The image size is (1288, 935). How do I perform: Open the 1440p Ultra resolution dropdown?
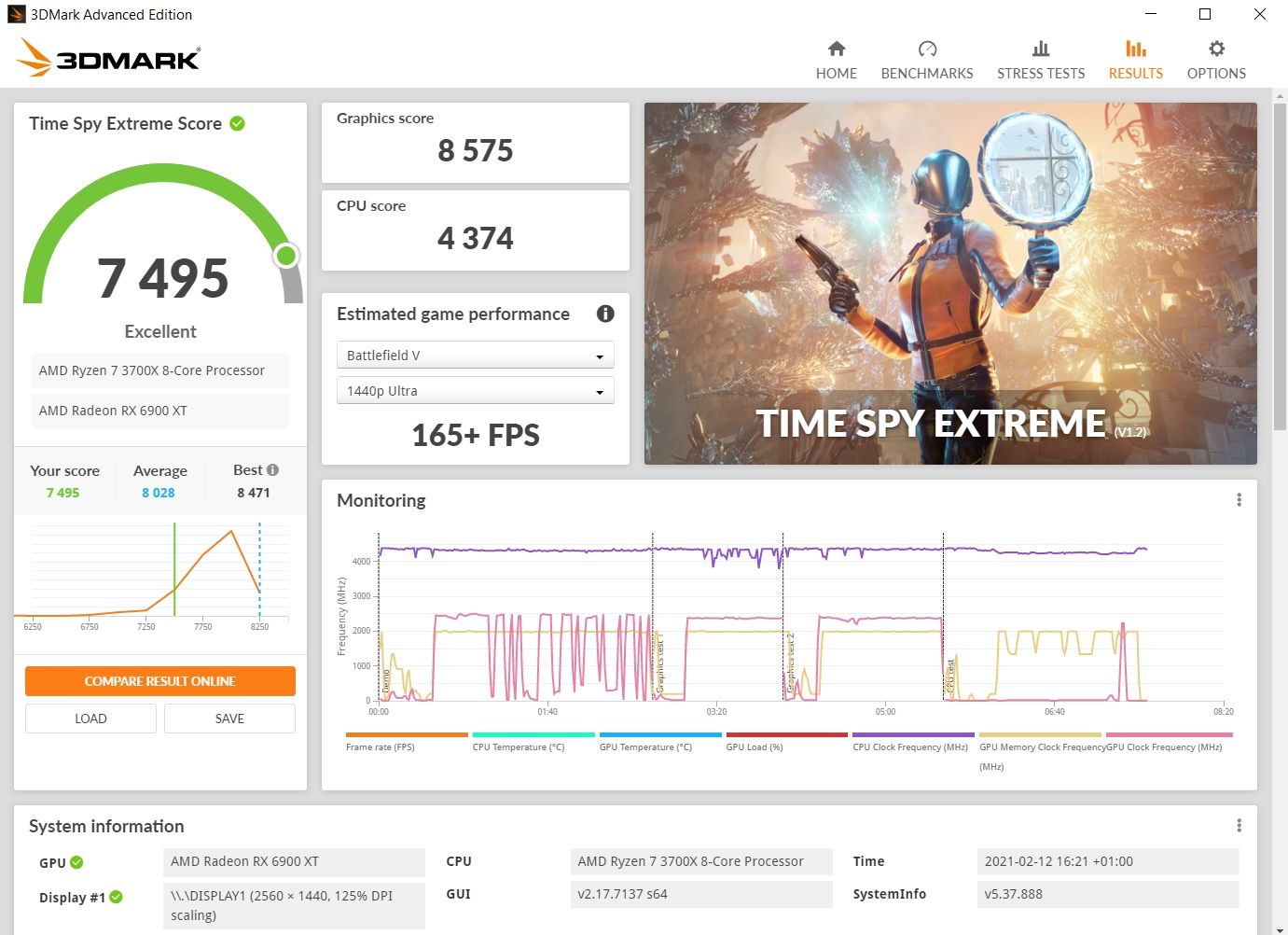pos(475,391)
